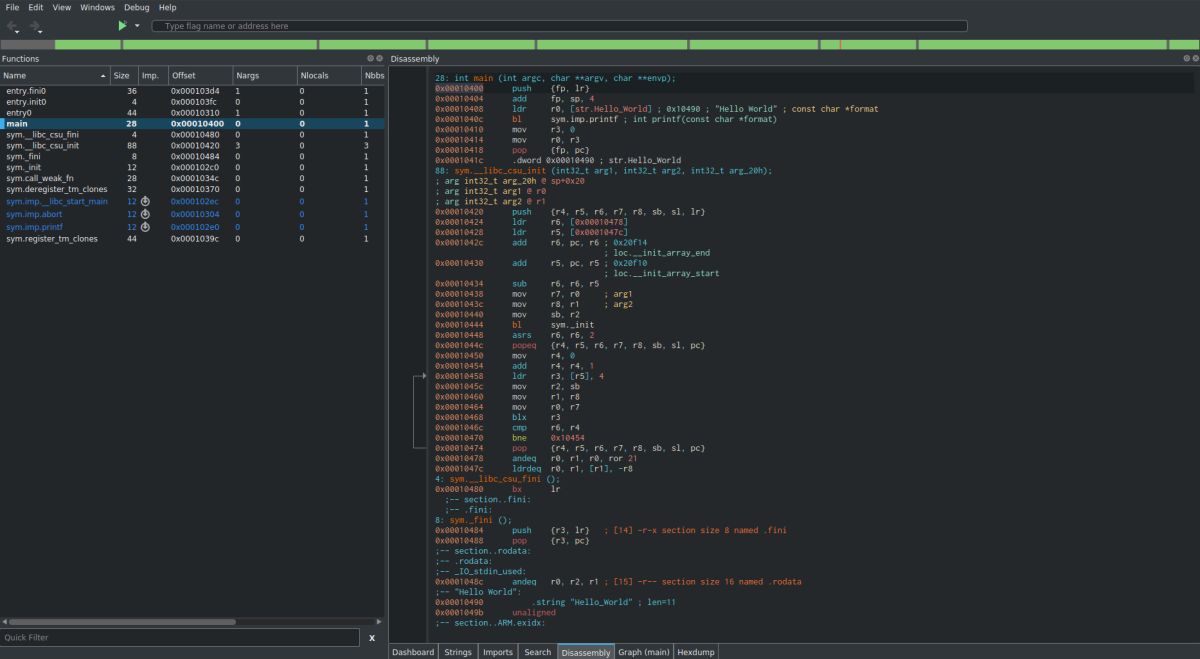
Task: Click import icon on sym.imp.printf row
Action: (145, 227)
